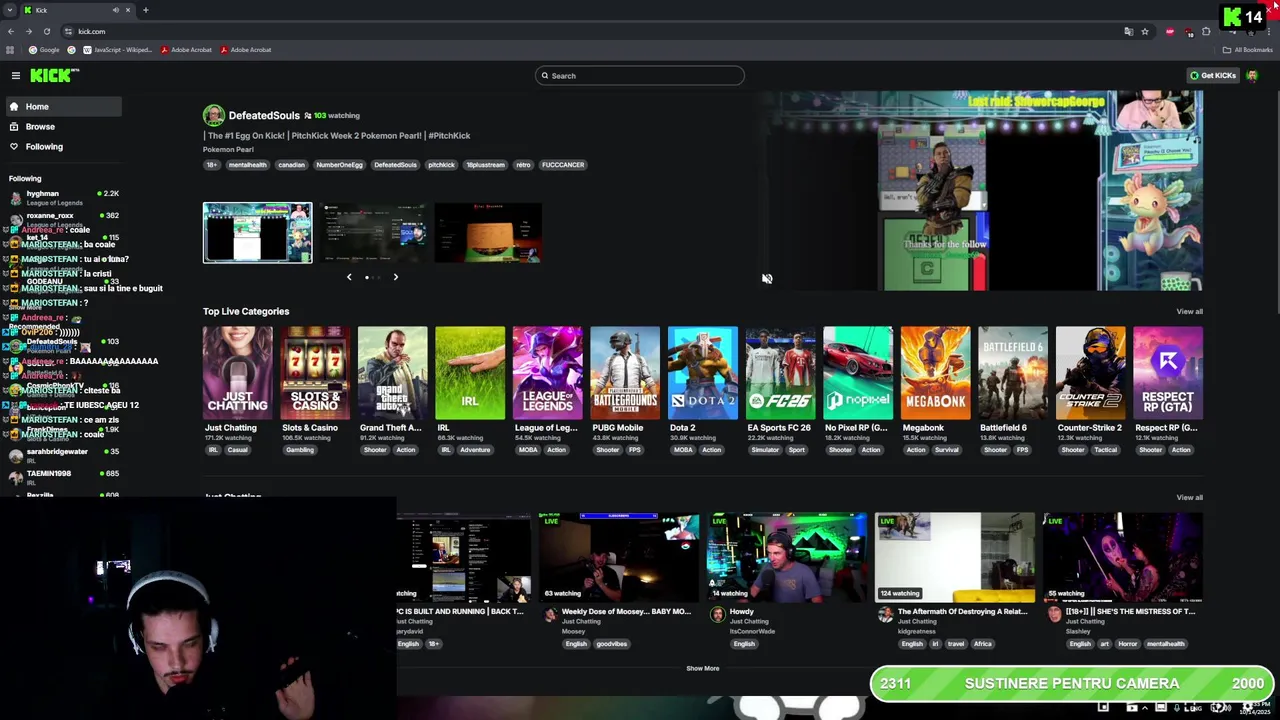1280x720 pixels.
Task: Select the first featured stream thumbnail
Action: (257, 233)
